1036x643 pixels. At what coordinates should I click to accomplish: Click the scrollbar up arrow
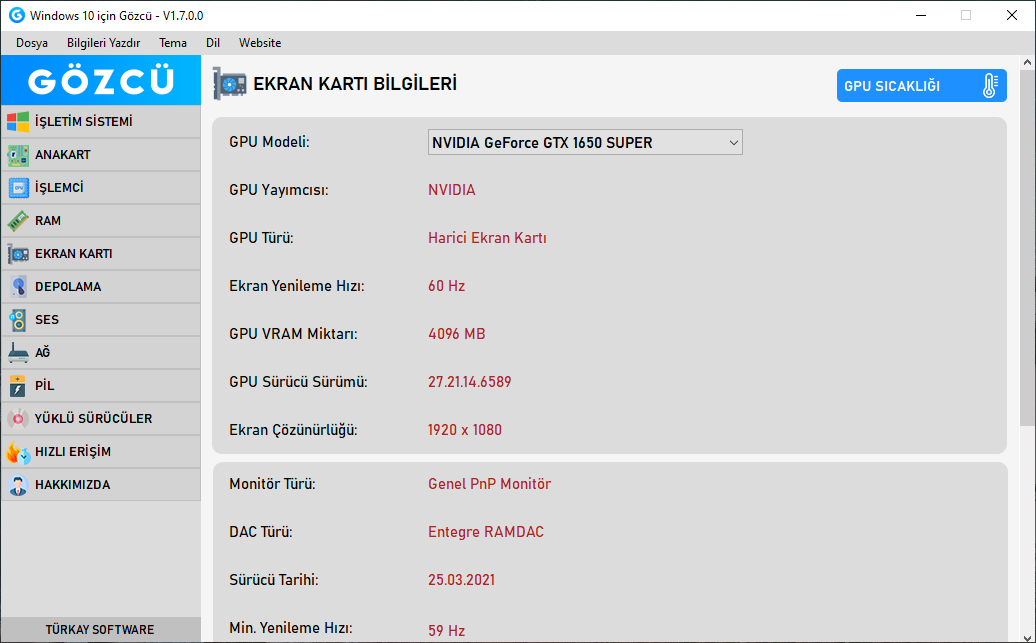point(1027,63)
